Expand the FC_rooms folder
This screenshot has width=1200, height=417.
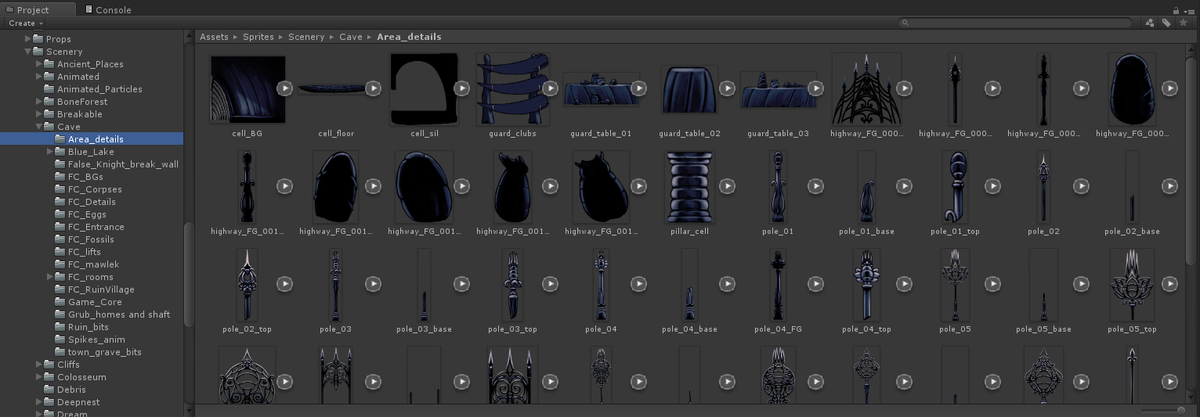[50, 277]
